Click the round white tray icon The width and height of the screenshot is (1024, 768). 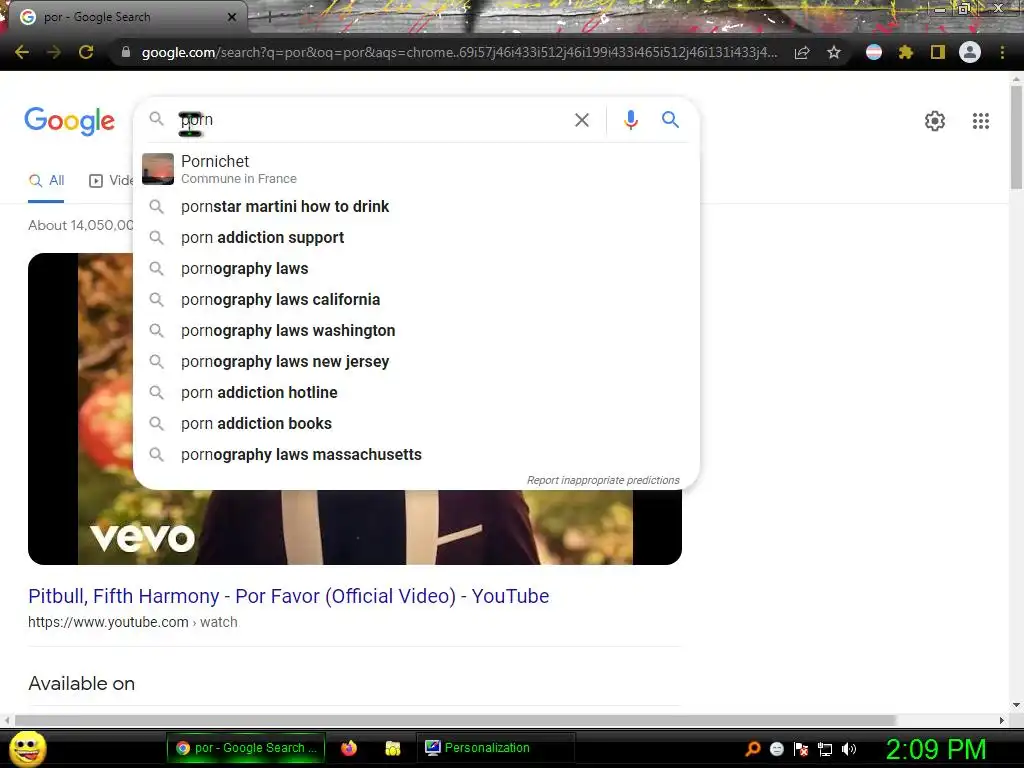point(776,749)
